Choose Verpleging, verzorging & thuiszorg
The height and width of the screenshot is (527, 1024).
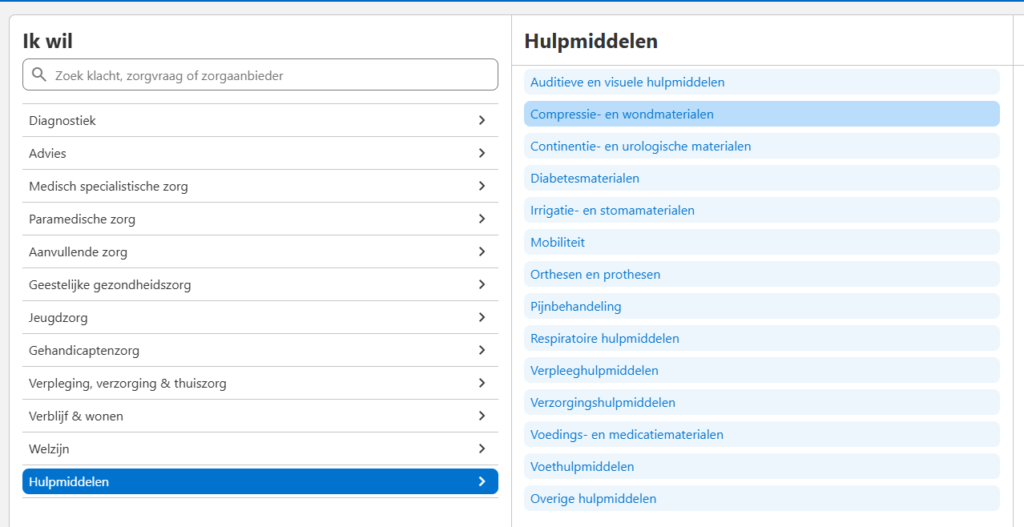coord(128,384)
